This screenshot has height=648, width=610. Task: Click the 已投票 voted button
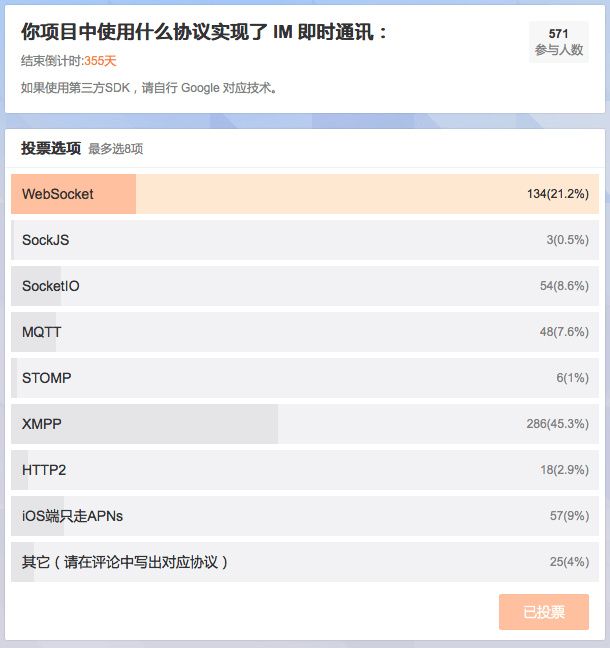point(544,612)
